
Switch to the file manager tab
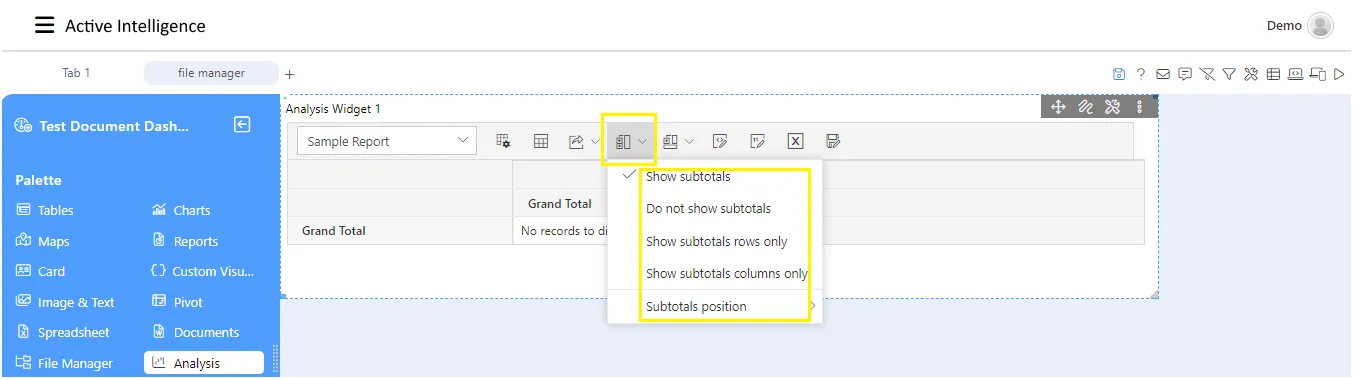tap(211, 73)
